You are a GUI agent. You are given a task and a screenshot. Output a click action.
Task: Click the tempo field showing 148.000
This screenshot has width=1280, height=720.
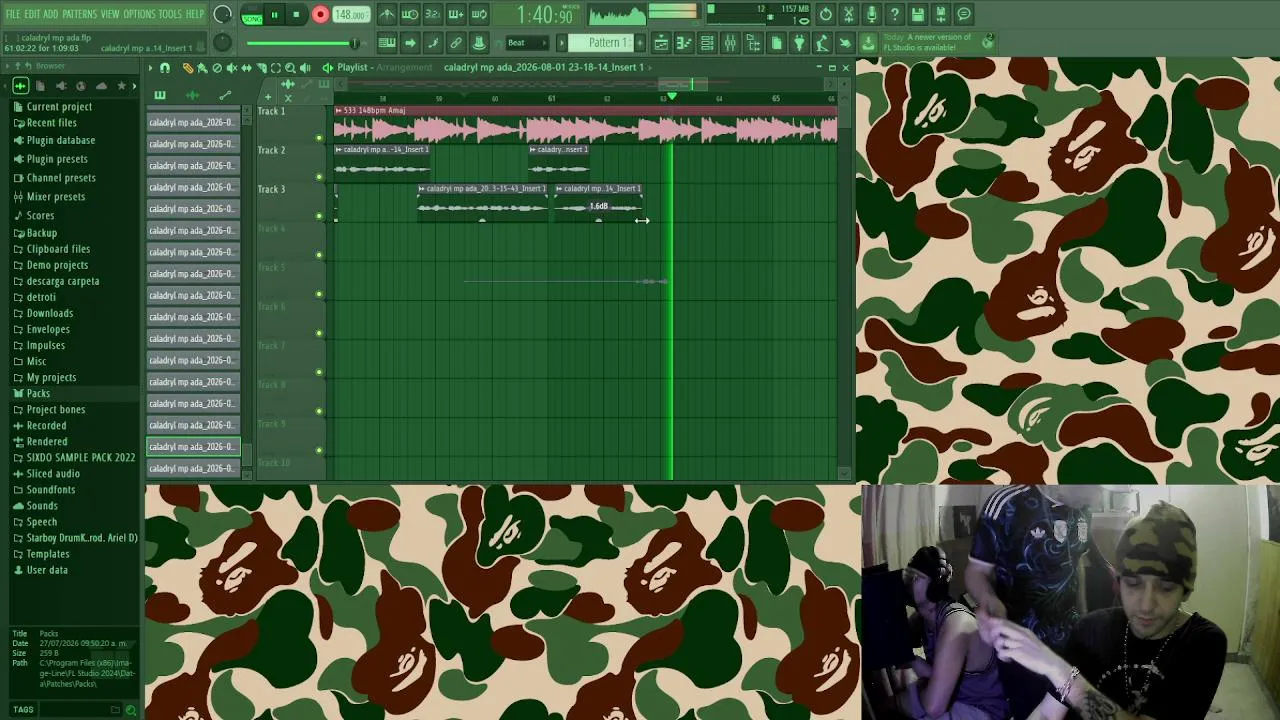point(350,15)
